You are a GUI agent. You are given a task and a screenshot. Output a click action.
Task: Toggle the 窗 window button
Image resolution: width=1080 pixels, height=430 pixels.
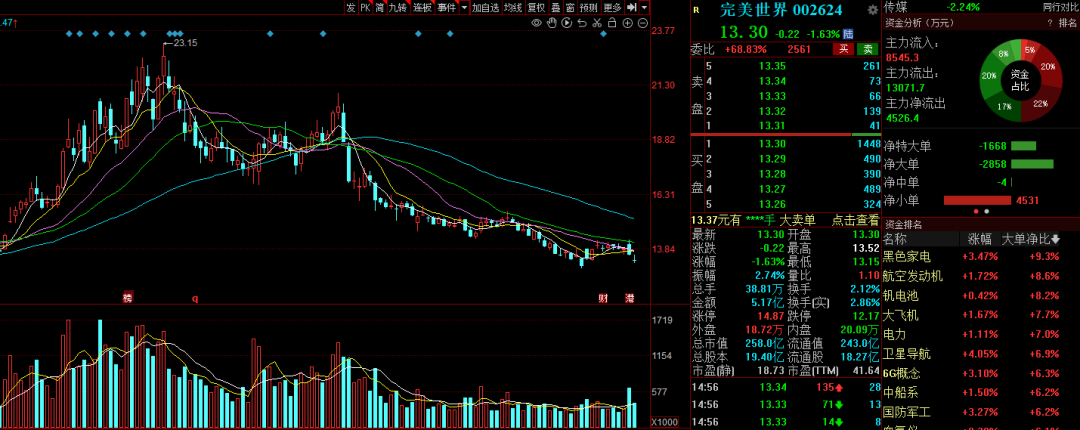point(570,8)
